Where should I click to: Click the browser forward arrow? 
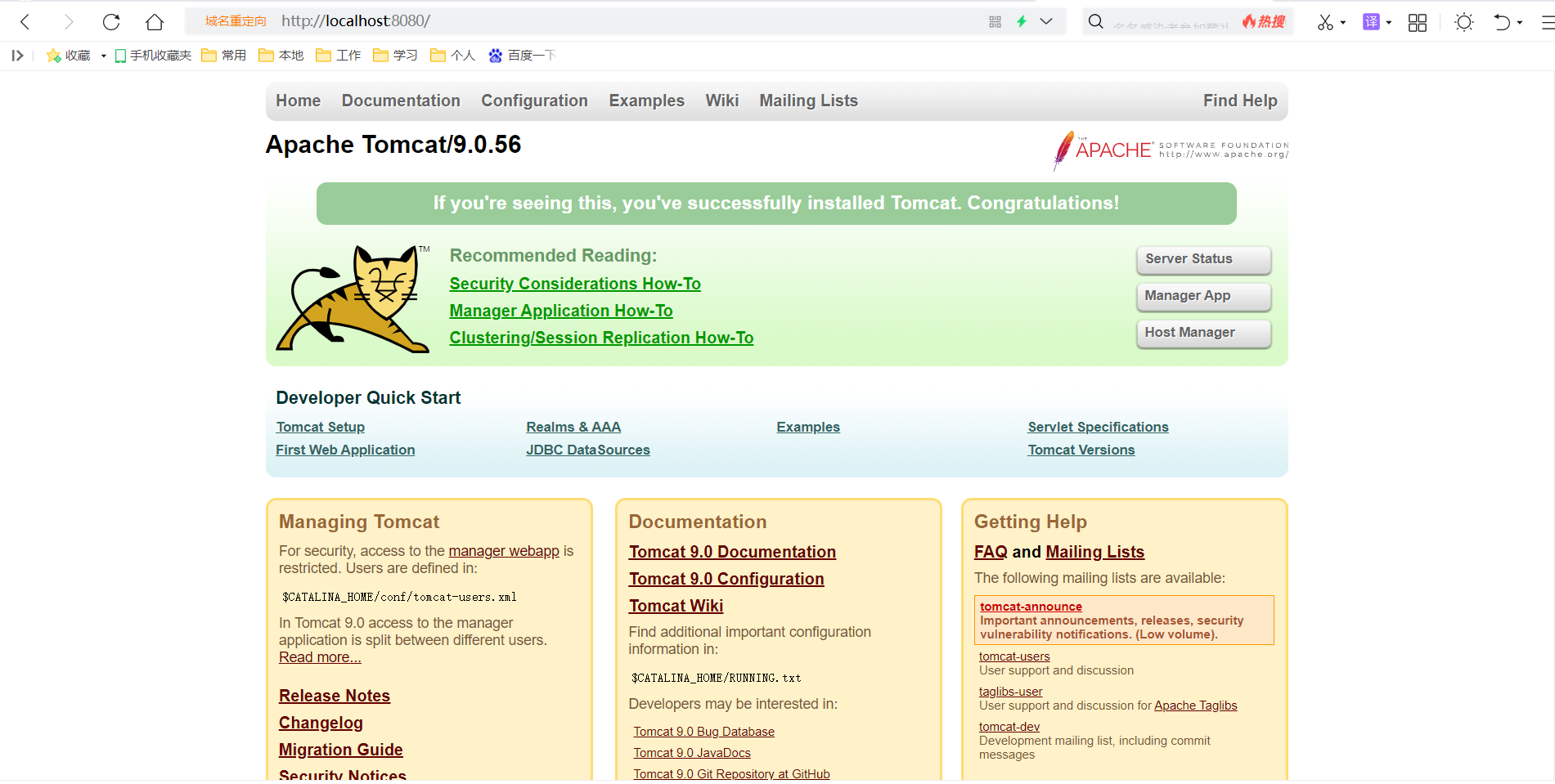tap(69, 22)
